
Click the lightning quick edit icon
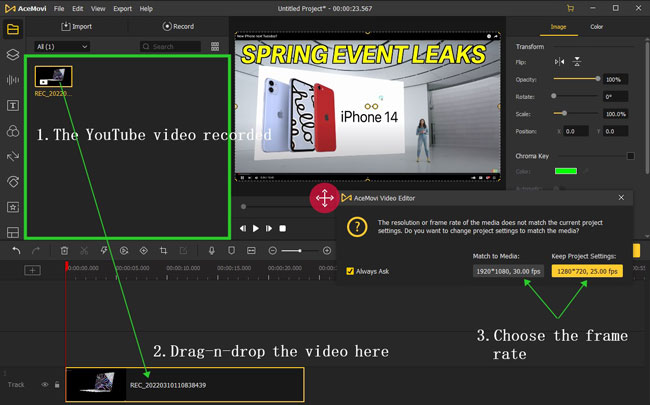pyautogui.click(x=104, y=250)
